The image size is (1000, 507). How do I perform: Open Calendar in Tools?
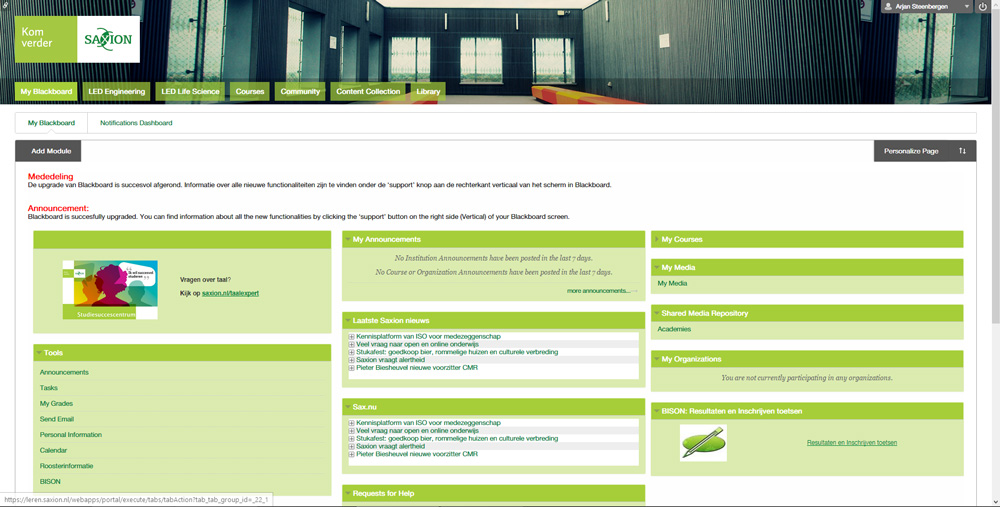(53, 450)
